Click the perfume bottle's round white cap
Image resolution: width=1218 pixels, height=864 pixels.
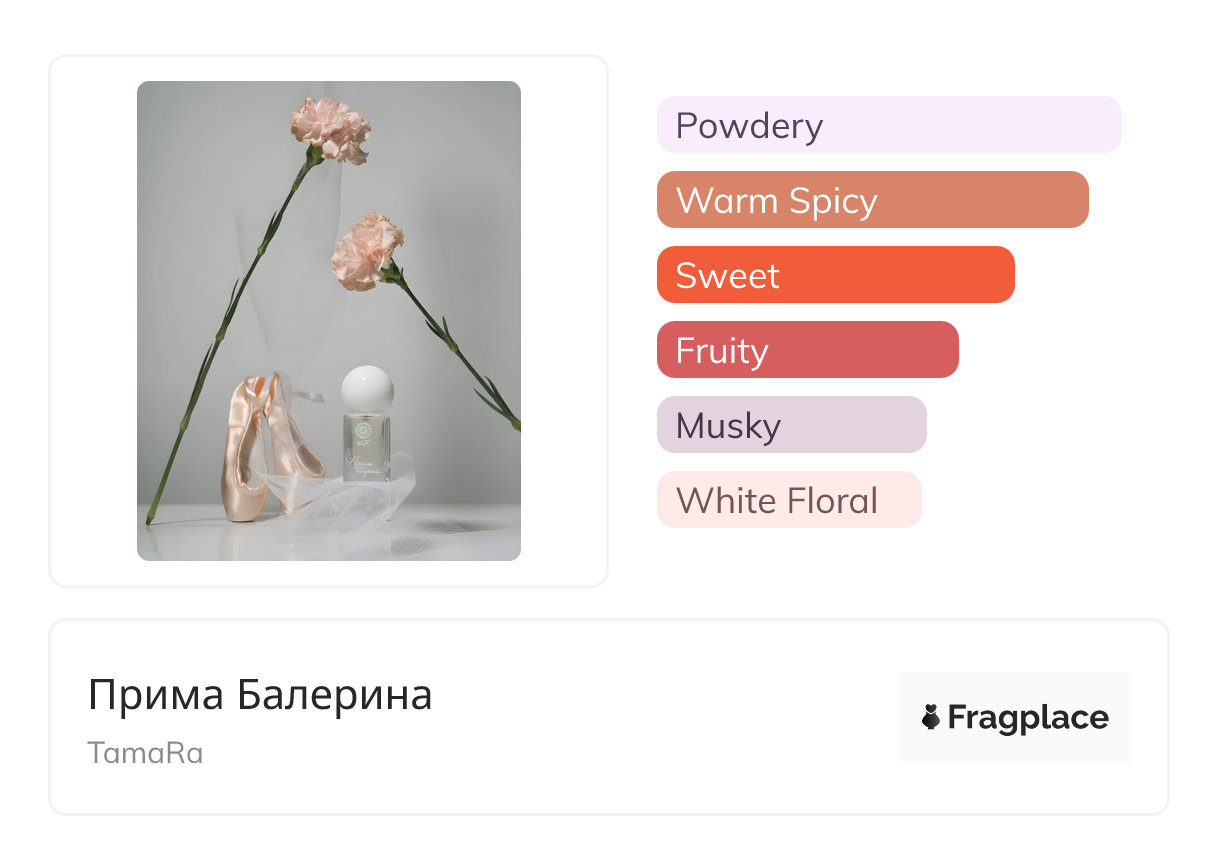[367, 389]
